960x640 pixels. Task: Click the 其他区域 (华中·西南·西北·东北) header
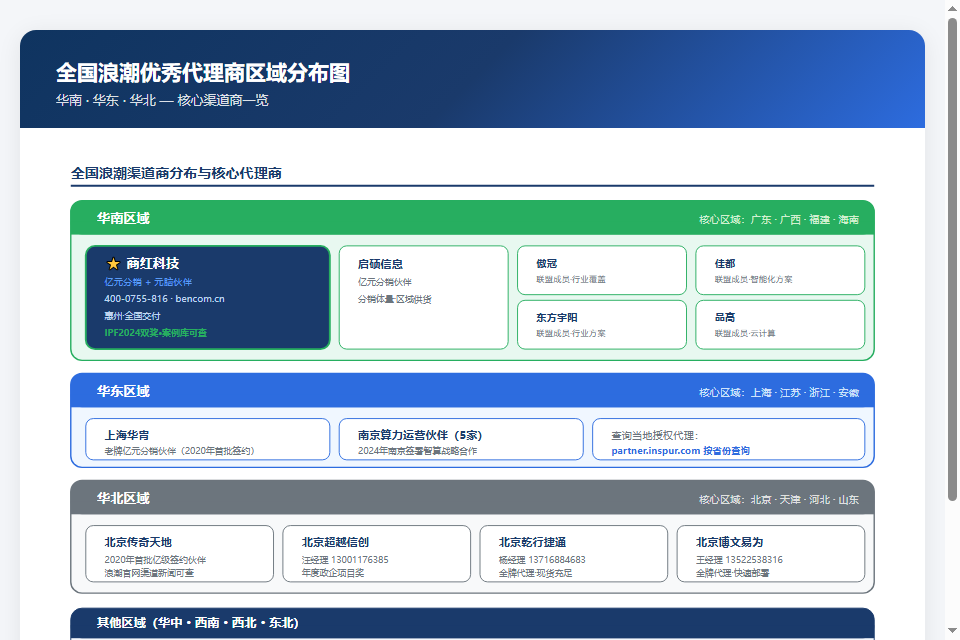[x=472, y=623]
